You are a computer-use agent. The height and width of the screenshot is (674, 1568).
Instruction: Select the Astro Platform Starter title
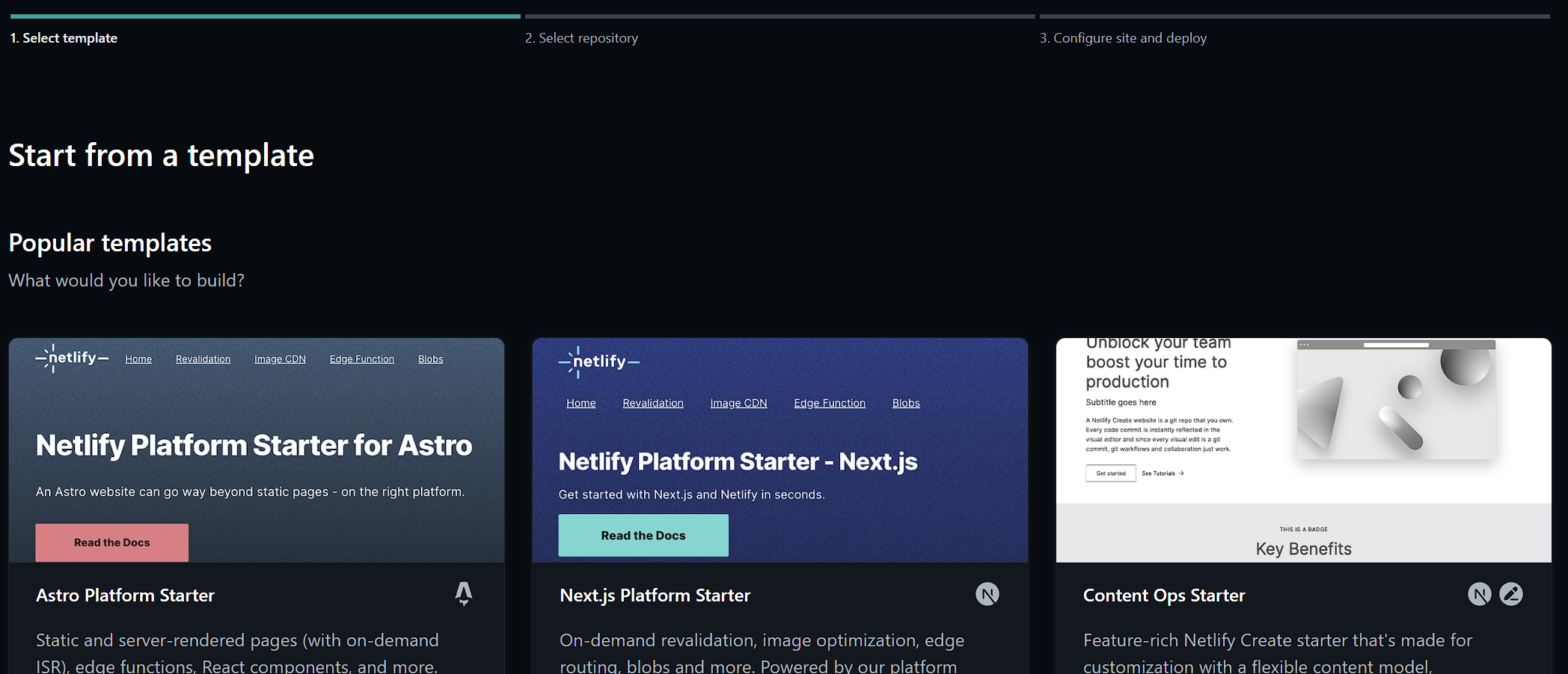coord(126,595)
